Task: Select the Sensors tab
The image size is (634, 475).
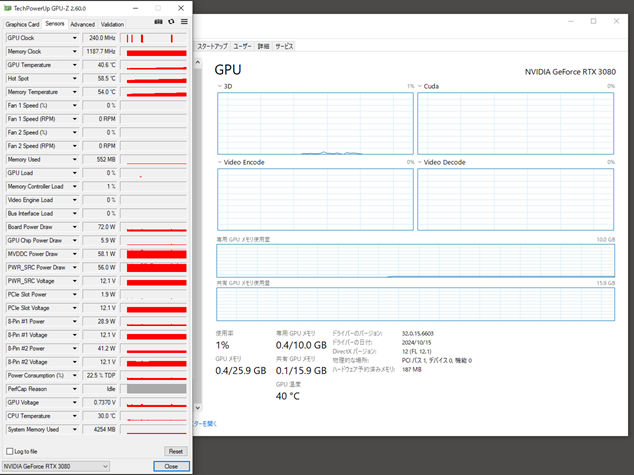Action: pos(55,24)
